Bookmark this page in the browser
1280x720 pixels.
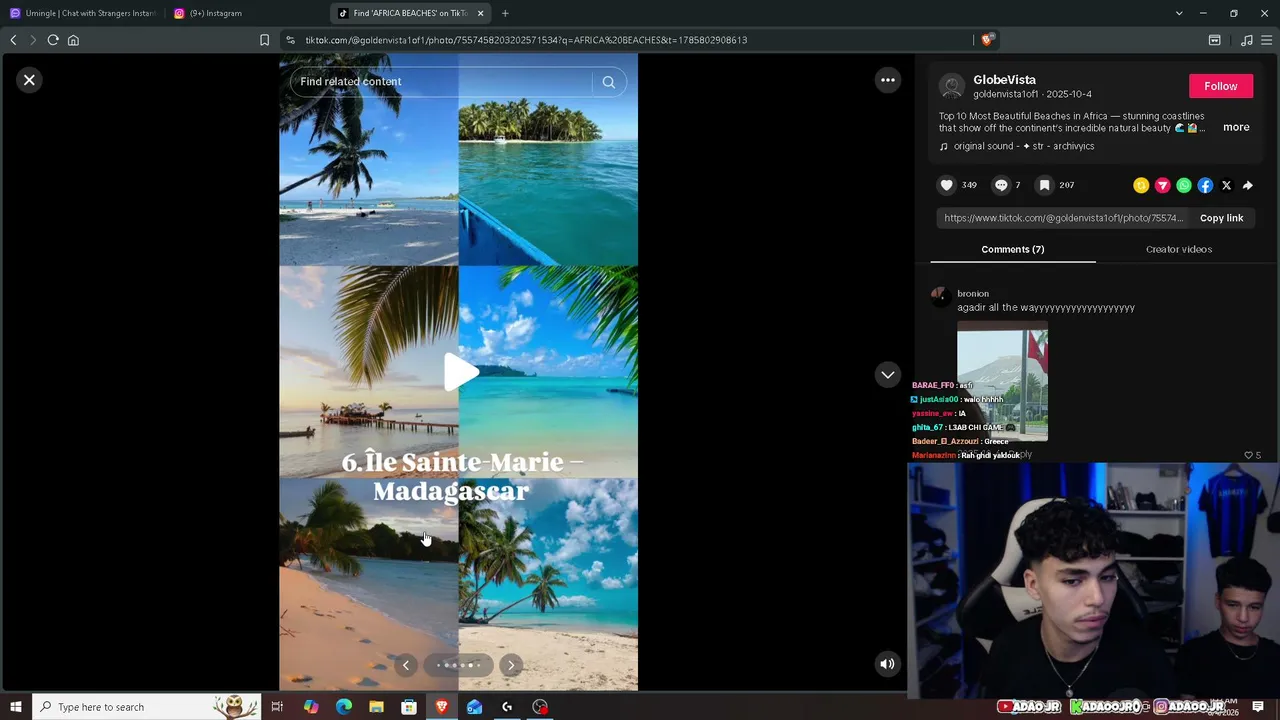click(x=264, y=40)
